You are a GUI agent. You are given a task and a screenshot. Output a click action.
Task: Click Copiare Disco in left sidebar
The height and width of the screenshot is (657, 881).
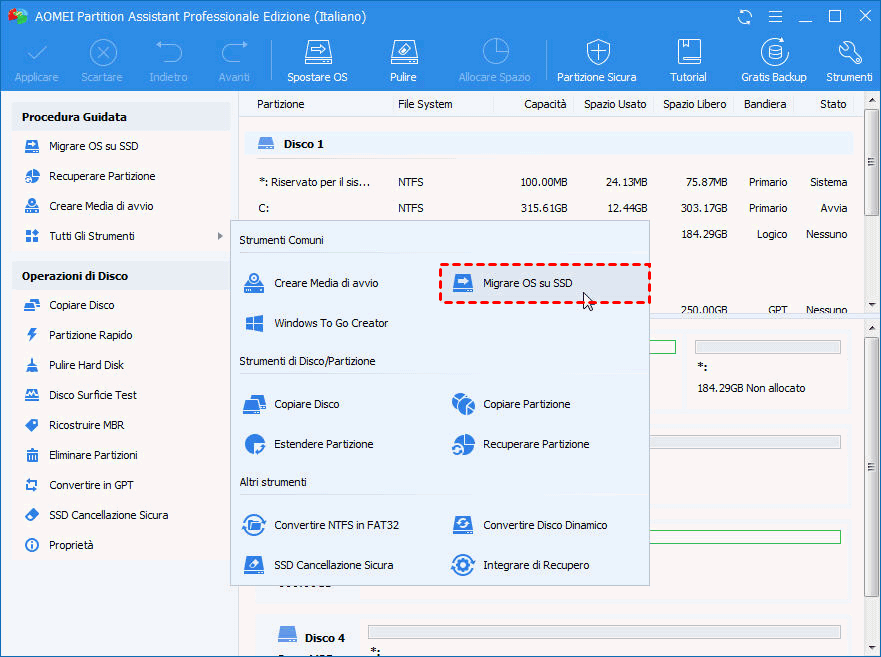[81, 305]
